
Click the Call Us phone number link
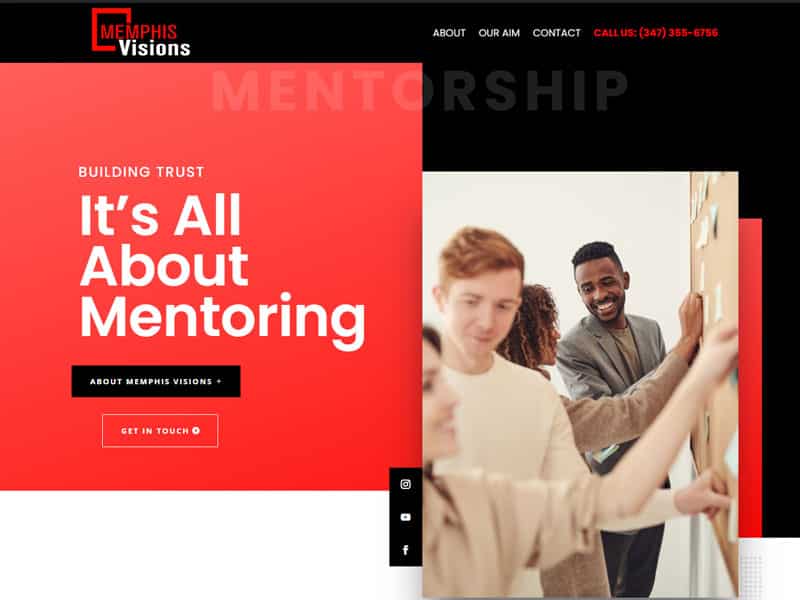click(656, 33)
